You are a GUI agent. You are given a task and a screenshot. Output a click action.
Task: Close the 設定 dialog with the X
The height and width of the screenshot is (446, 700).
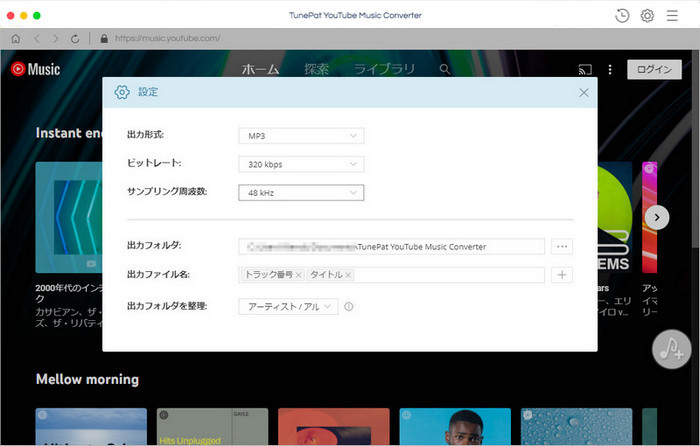point(583,92)
